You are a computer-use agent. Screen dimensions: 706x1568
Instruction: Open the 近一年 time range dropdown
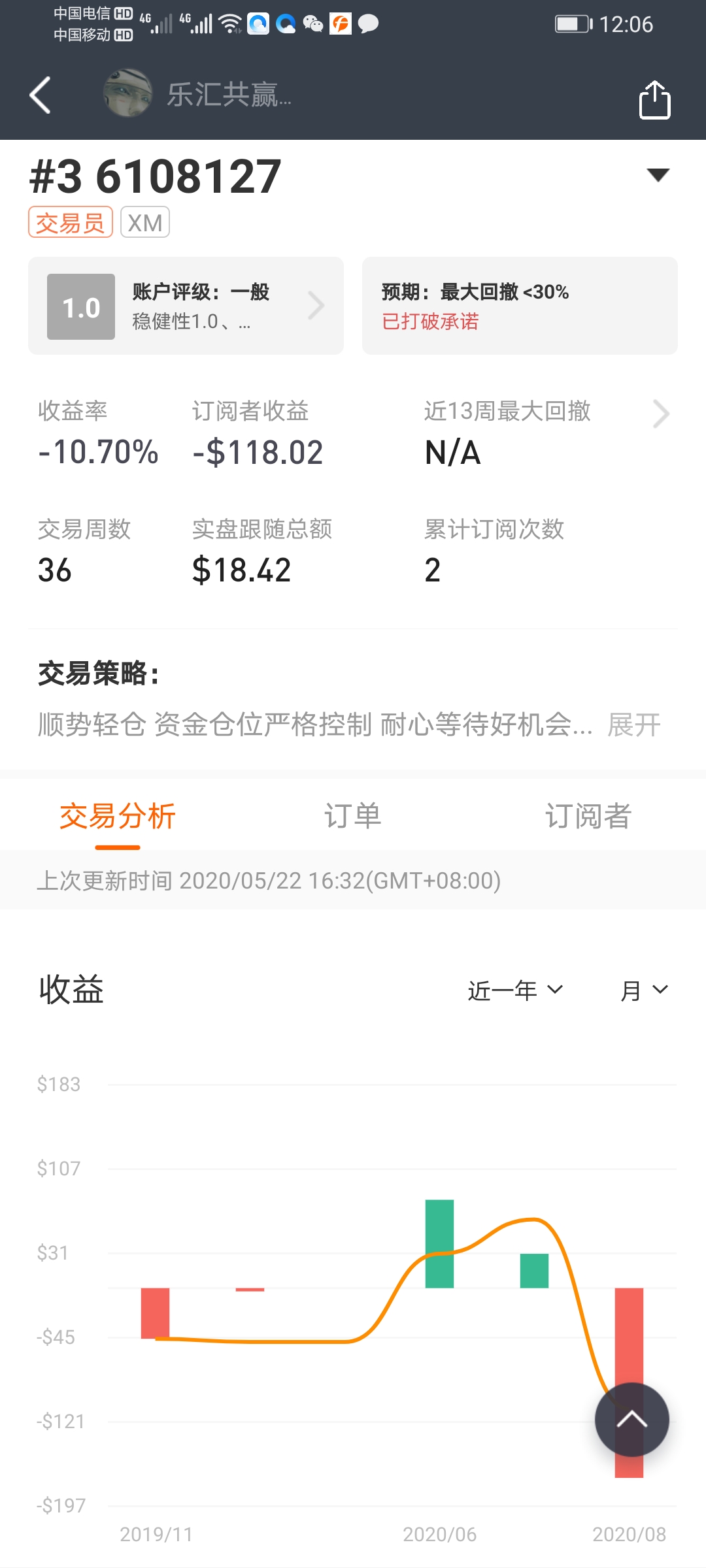(x=515, y=990)
